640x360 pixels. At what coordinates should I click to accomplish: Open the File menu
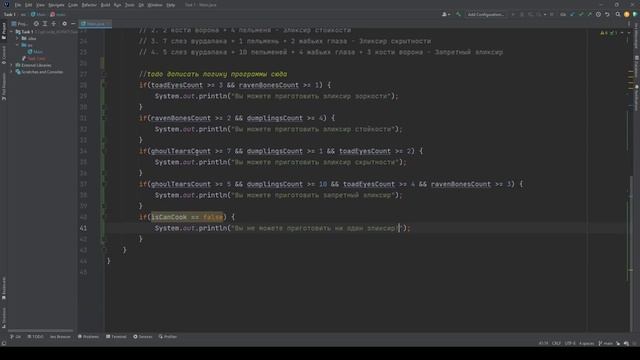tap(18, 5)
